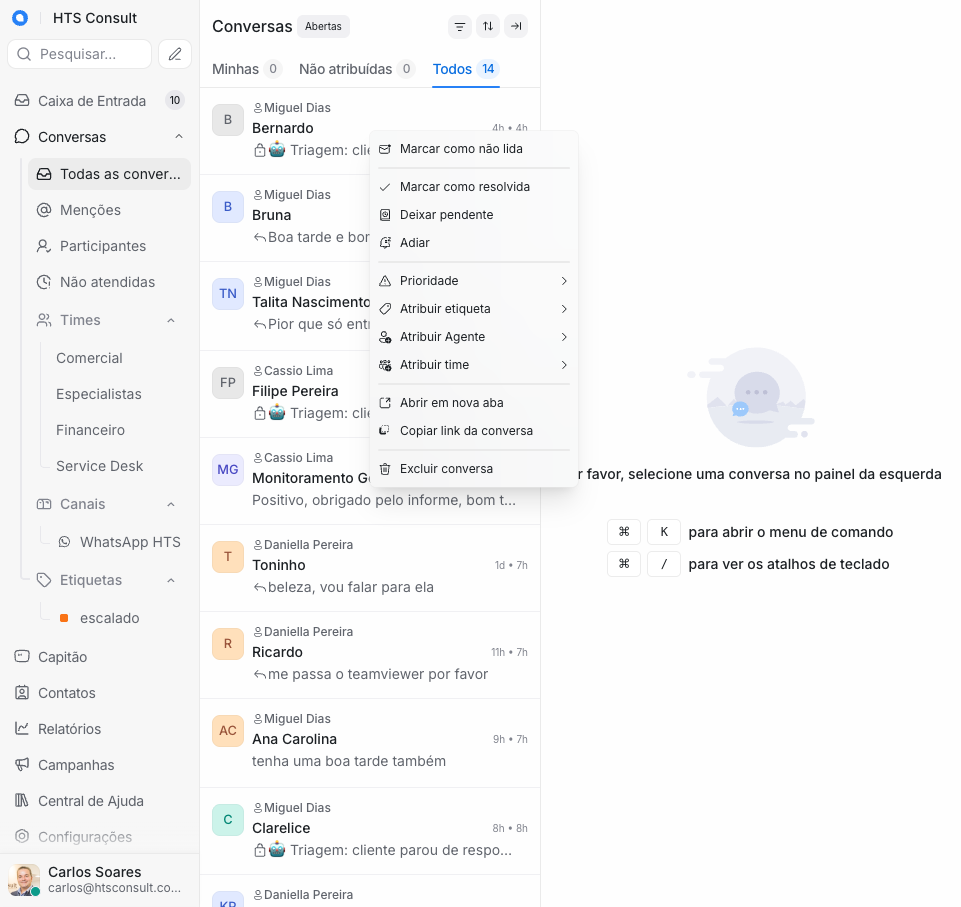Open the Comercial team
The image size is (961, 907).
click(x=89, y=358)
